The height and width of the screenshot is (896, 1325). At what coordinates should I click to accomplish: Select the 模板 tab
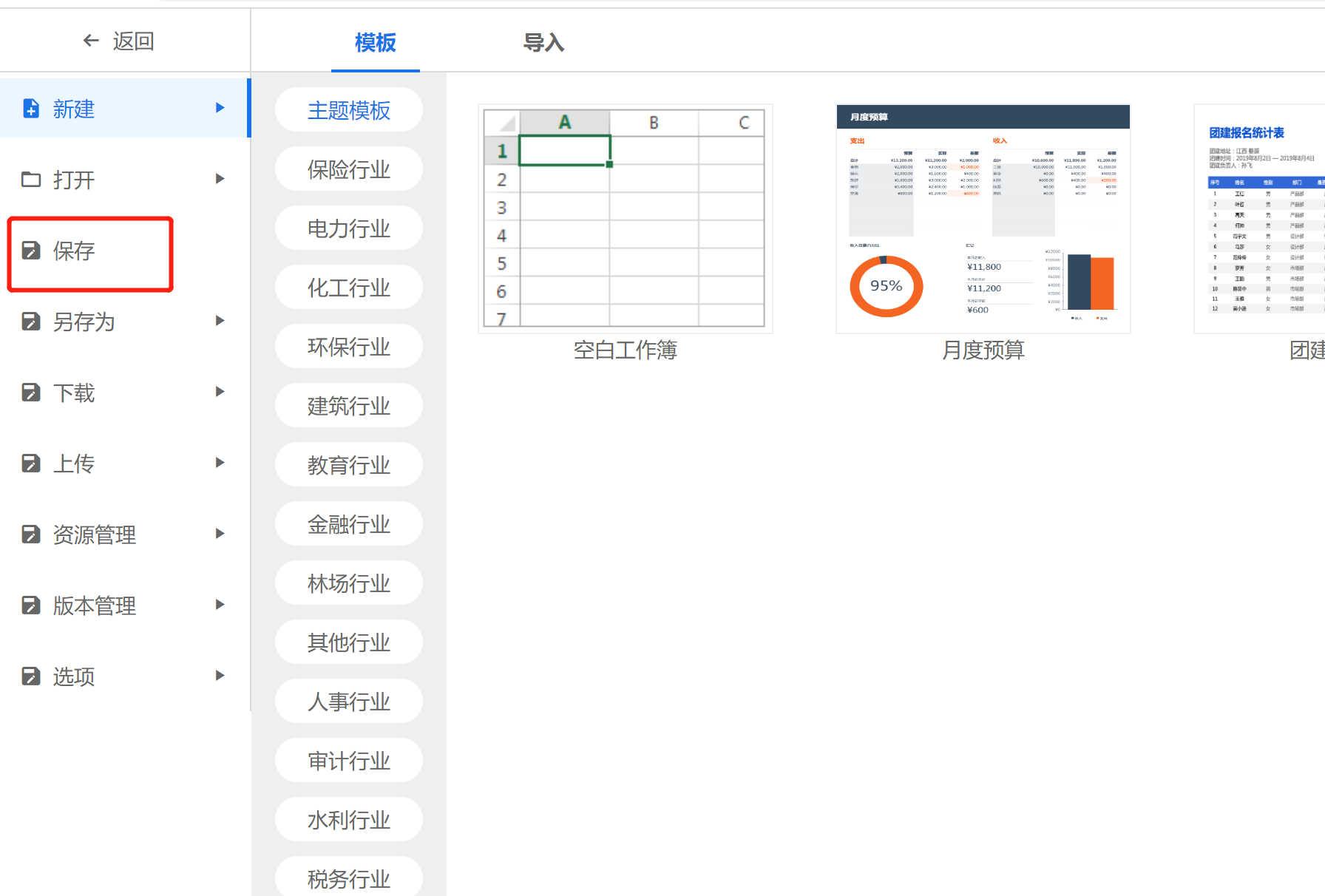pyautogui.click(x=375, y=43)
